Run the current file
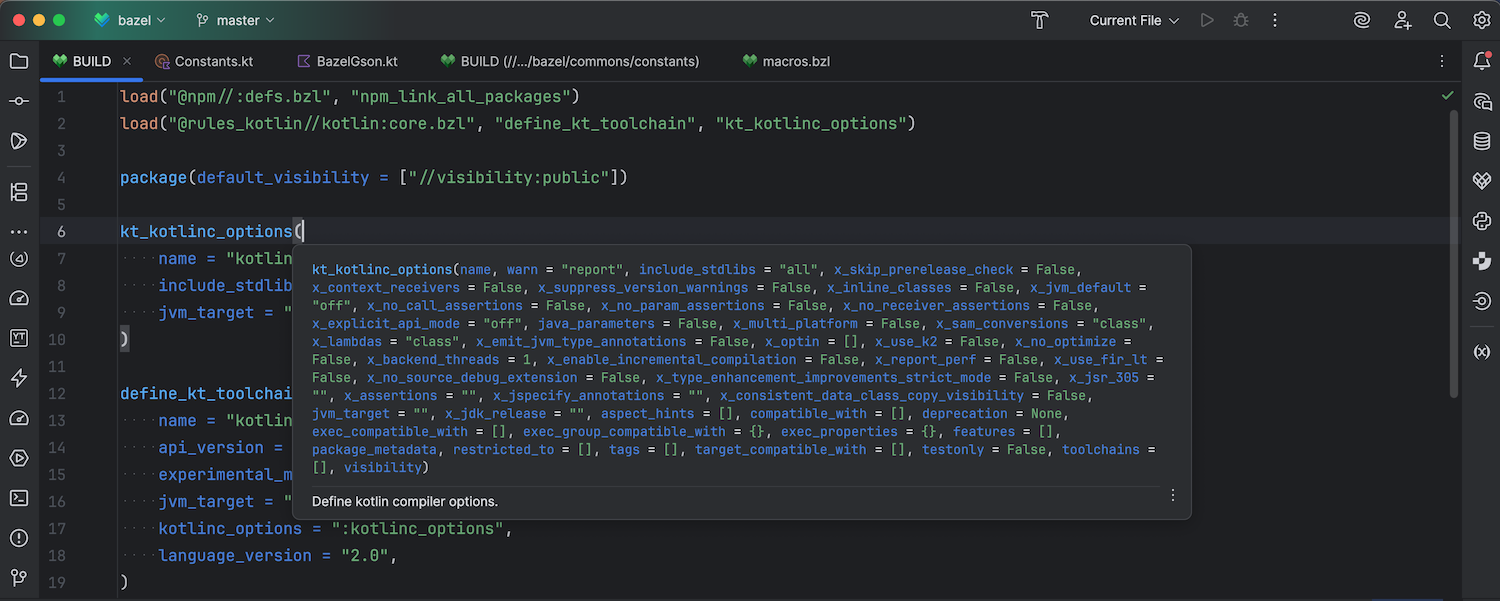Image resolution: width=1500 pixels, height=601 pixels. point(1207,20)
